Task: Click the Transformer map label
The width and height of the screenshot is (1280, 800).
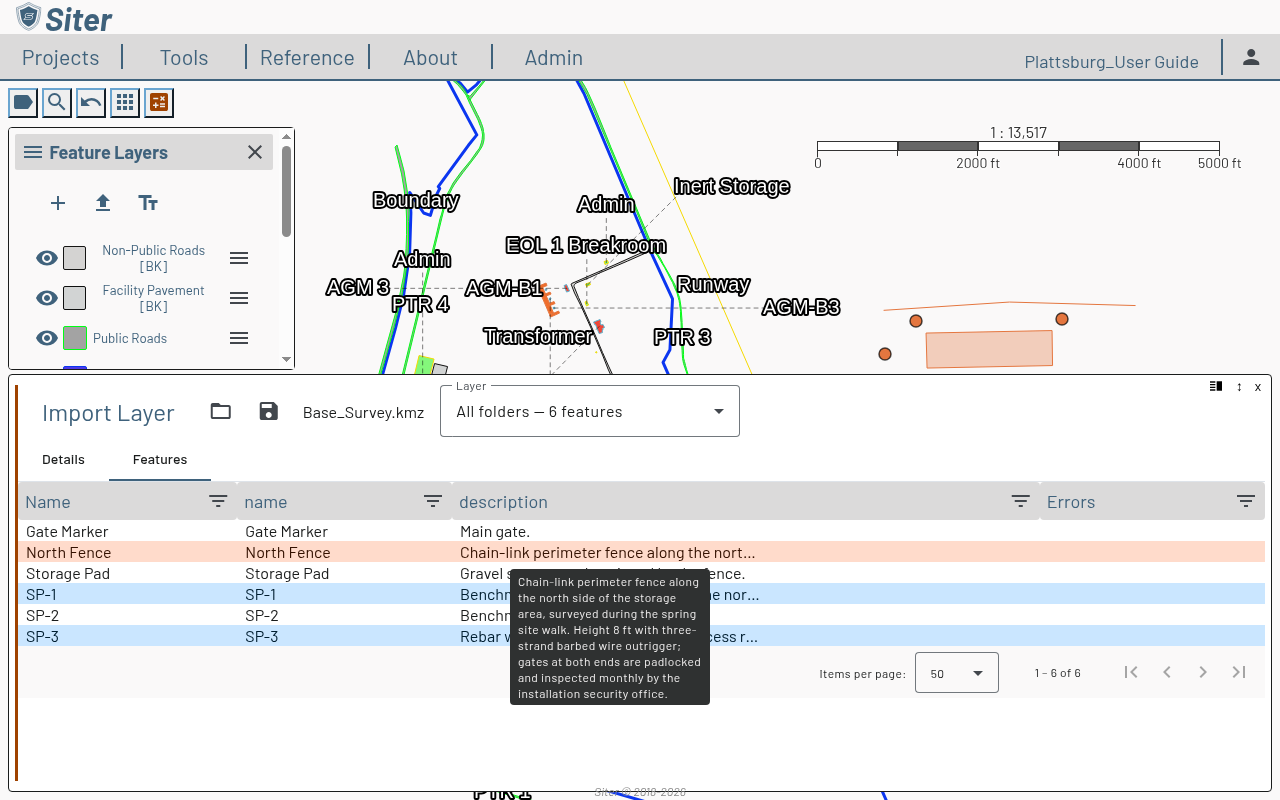Action: [x=538, y=336]
